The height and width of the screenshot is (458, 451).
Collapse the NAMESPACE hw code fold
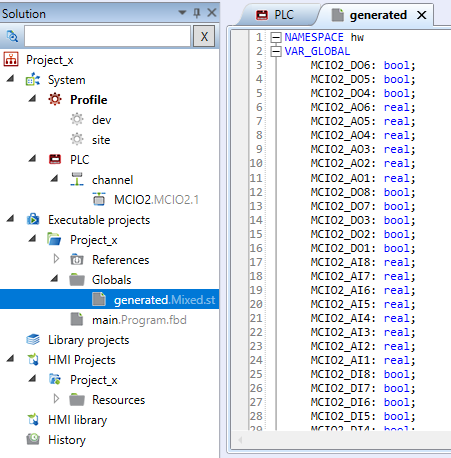point(276,37)
